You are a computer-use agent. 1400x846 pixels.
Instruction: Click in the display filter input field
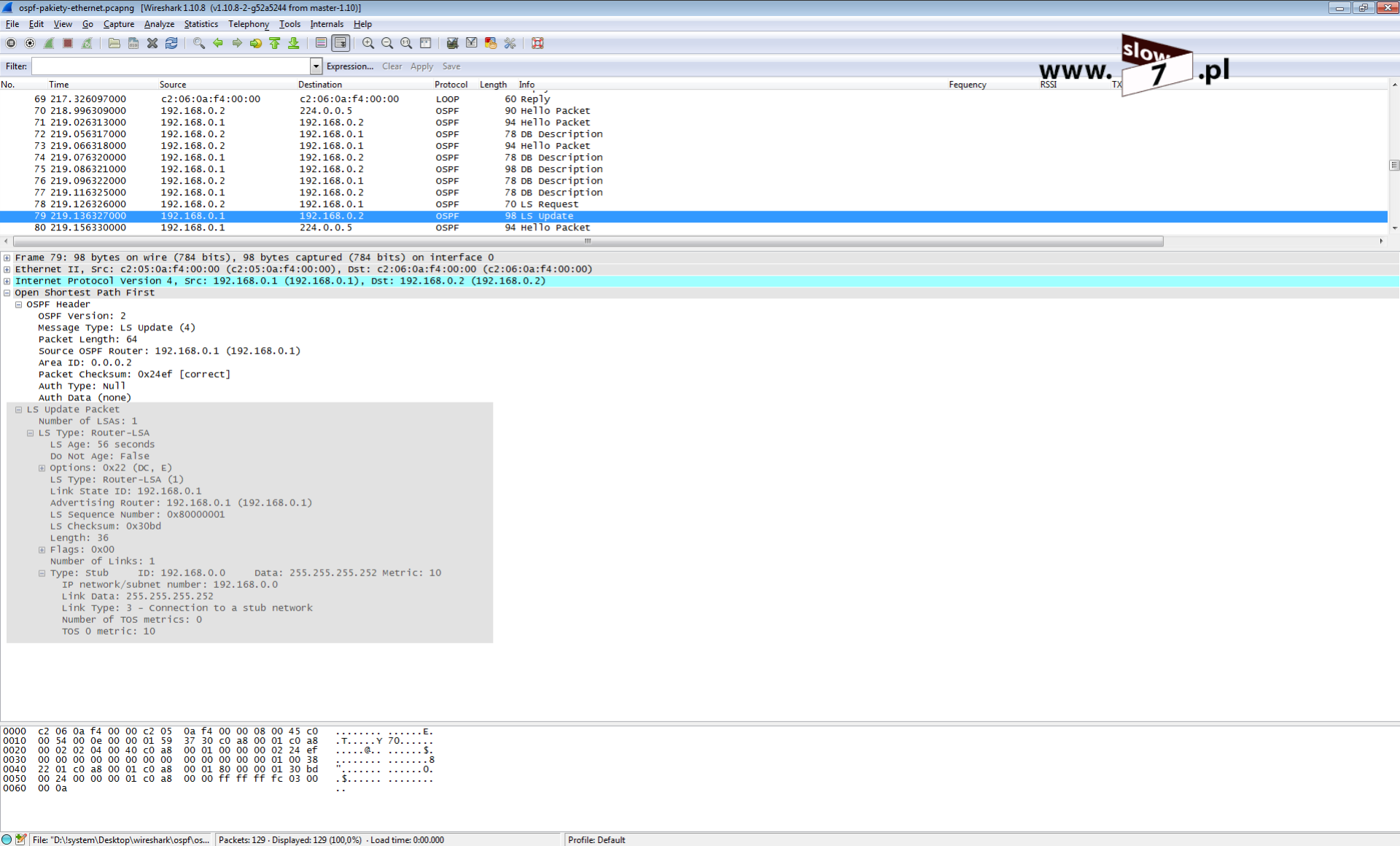pyautogui.click(x=171, y=66)
